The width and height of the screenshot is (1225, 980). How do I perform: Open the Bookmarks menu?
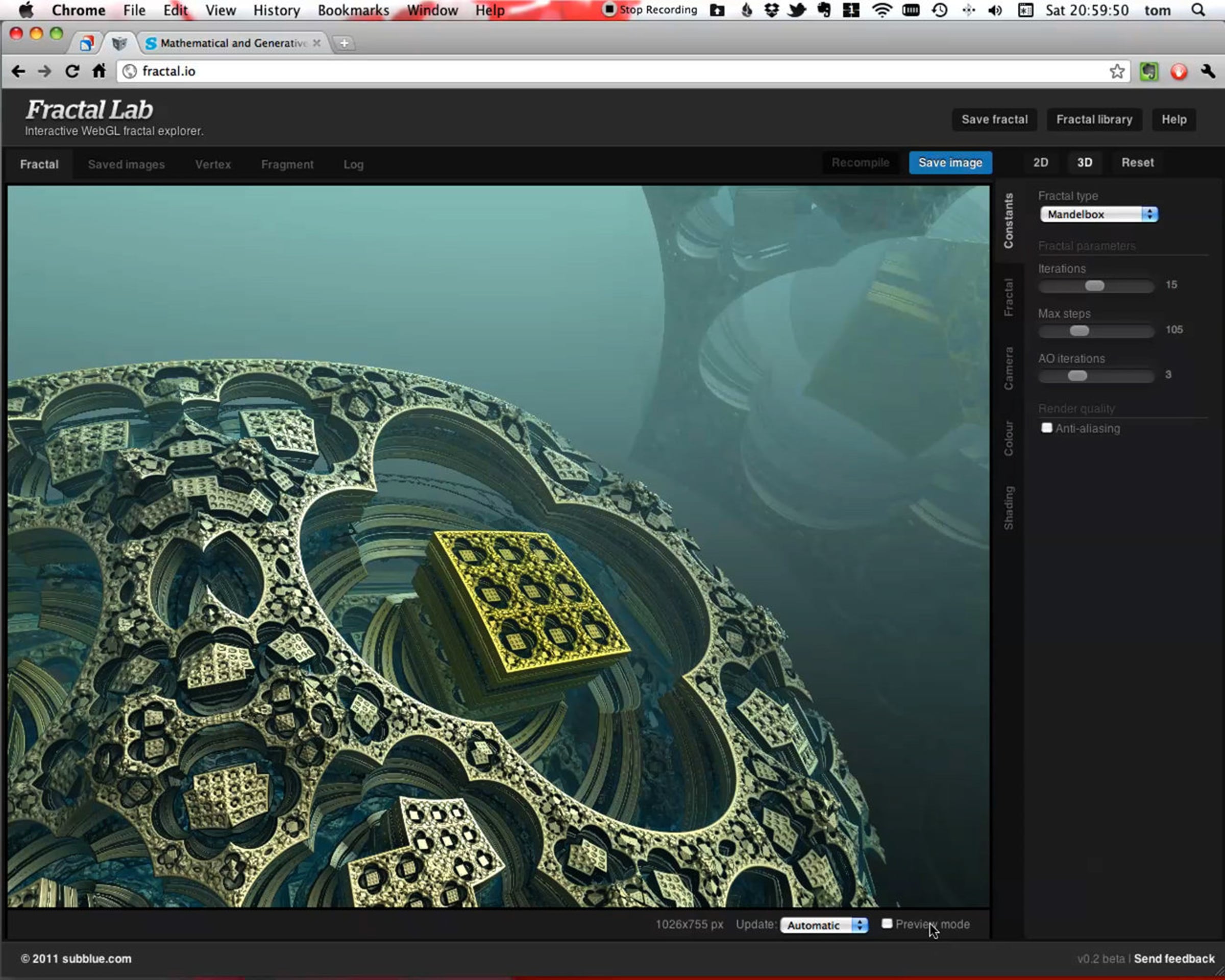[353, 10]
